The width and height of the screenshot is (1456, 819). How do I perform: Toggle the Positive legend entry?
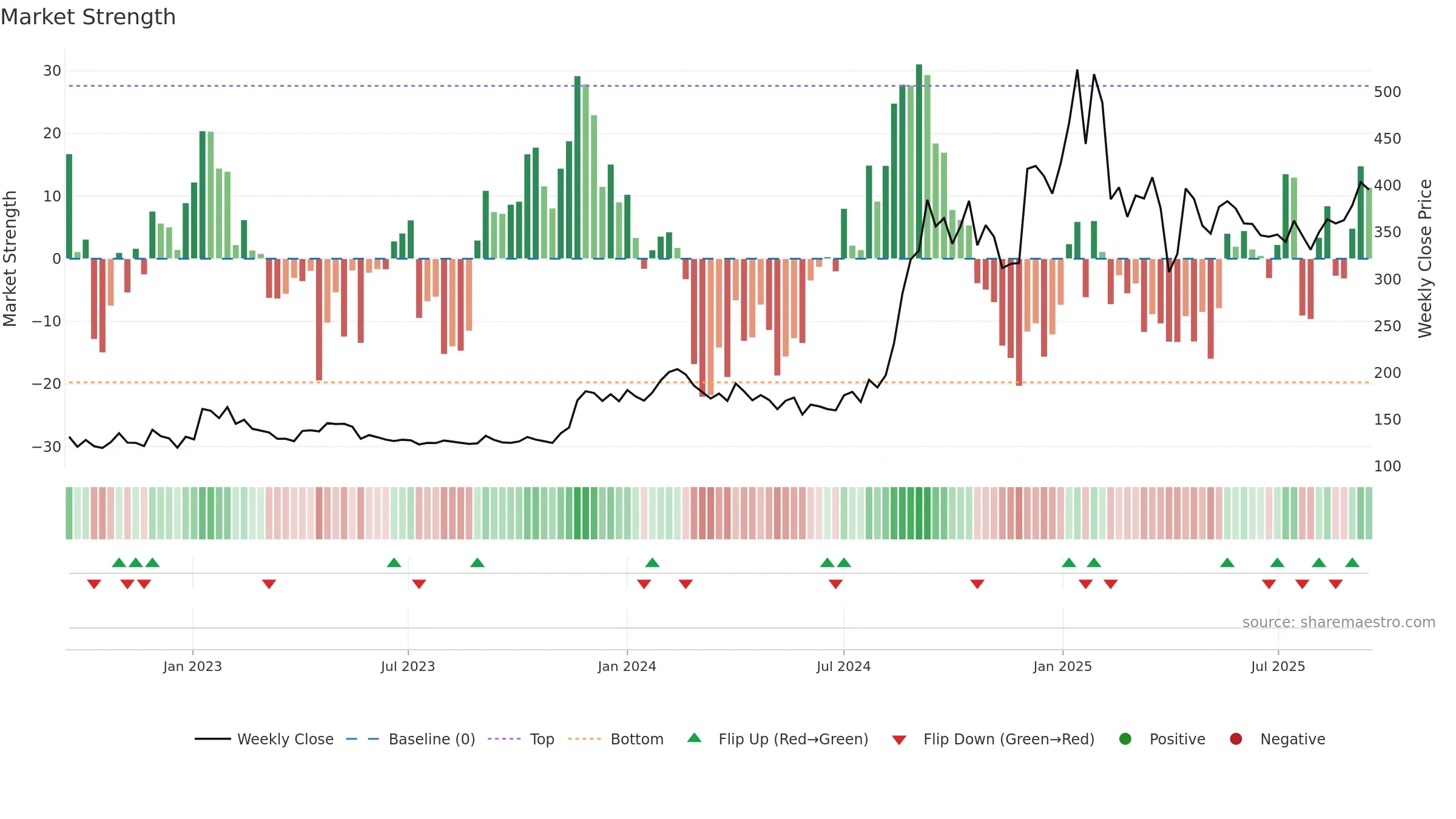(1162, 739)
